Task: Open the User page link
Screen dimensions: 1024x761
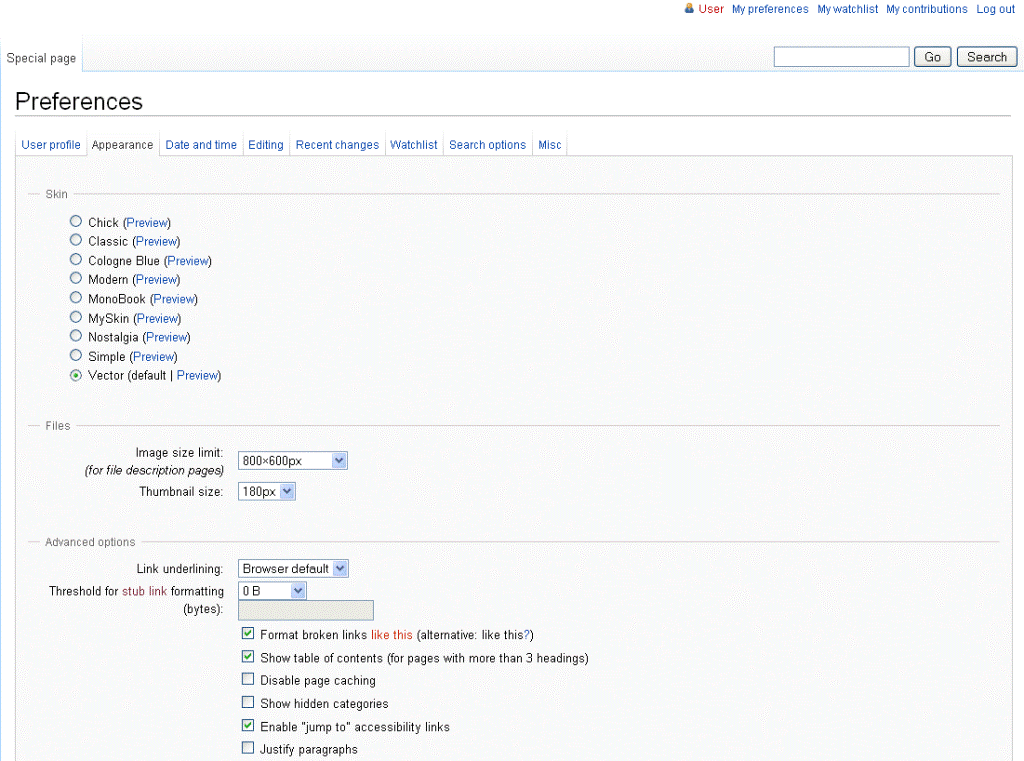Action: (x=711, y=9)
